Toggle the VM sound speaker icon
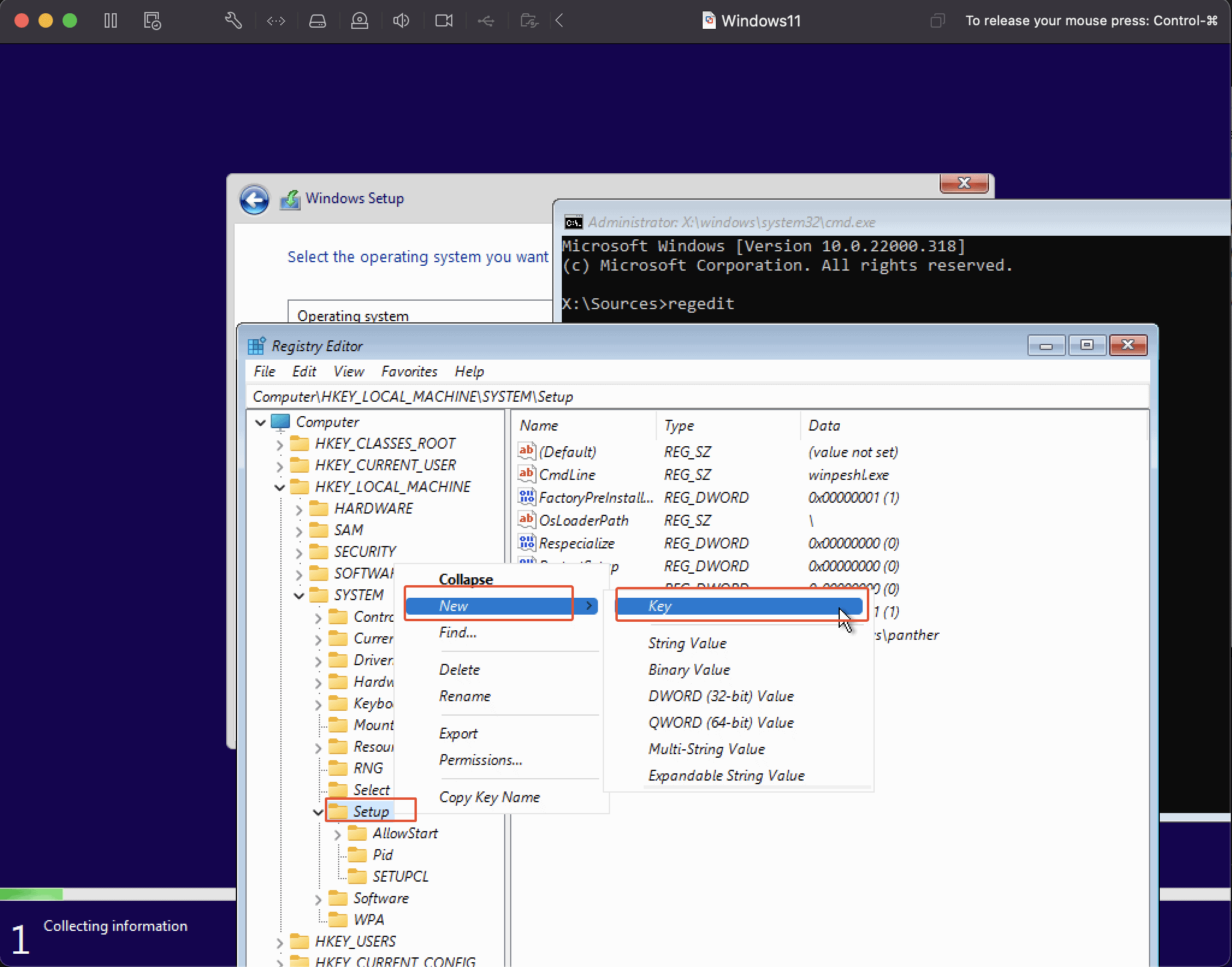 401,21
